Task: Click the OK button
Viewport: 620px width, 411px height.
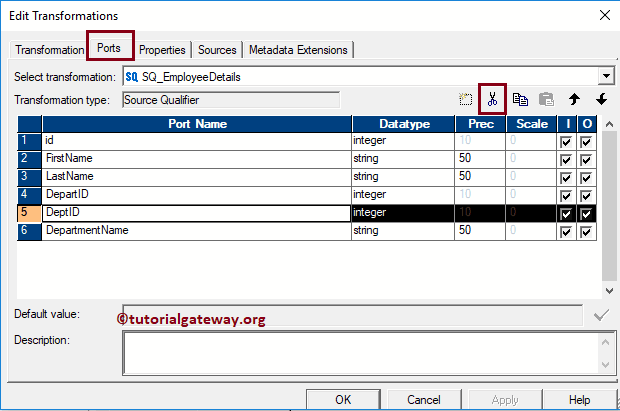Action: (343, 400)
